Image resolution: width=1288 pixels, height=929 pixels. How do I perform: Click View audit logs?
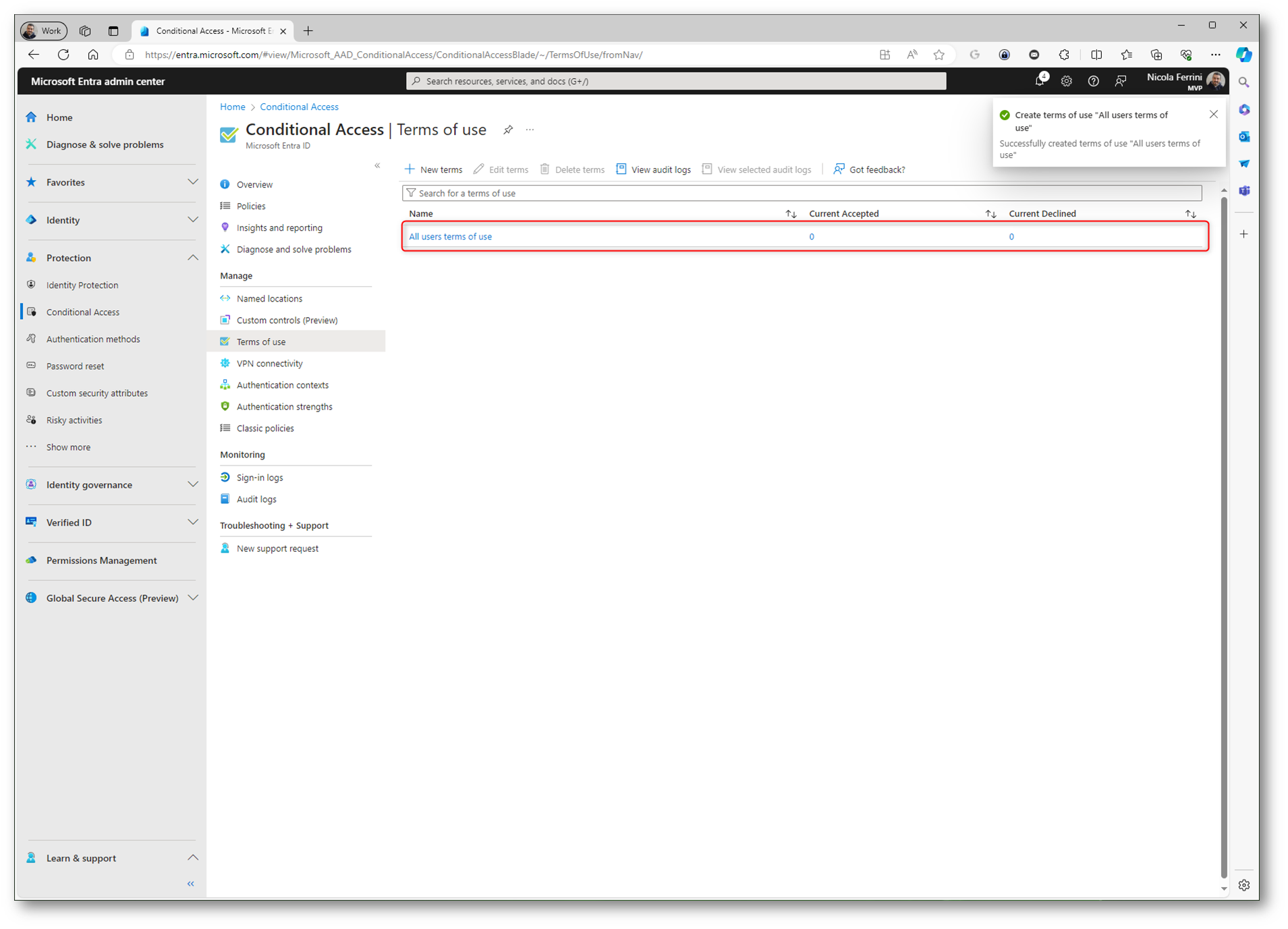[653, 169]
